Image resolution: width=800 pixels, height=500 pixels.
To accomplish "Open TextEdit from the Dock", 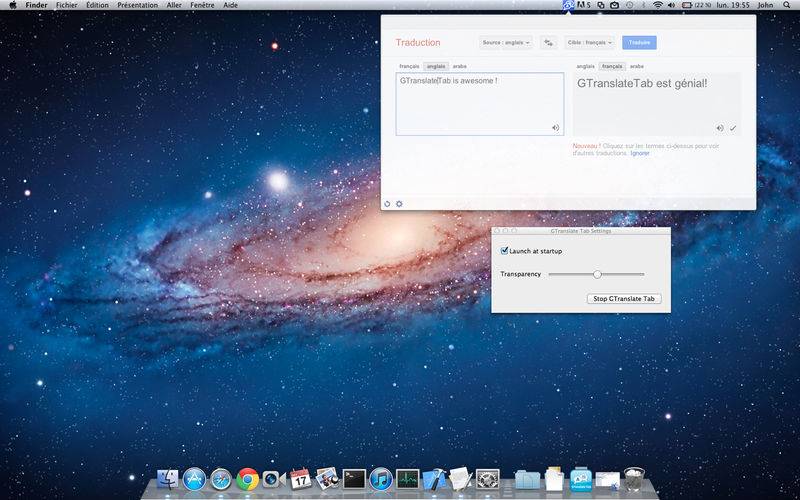I will coord(461,479).
